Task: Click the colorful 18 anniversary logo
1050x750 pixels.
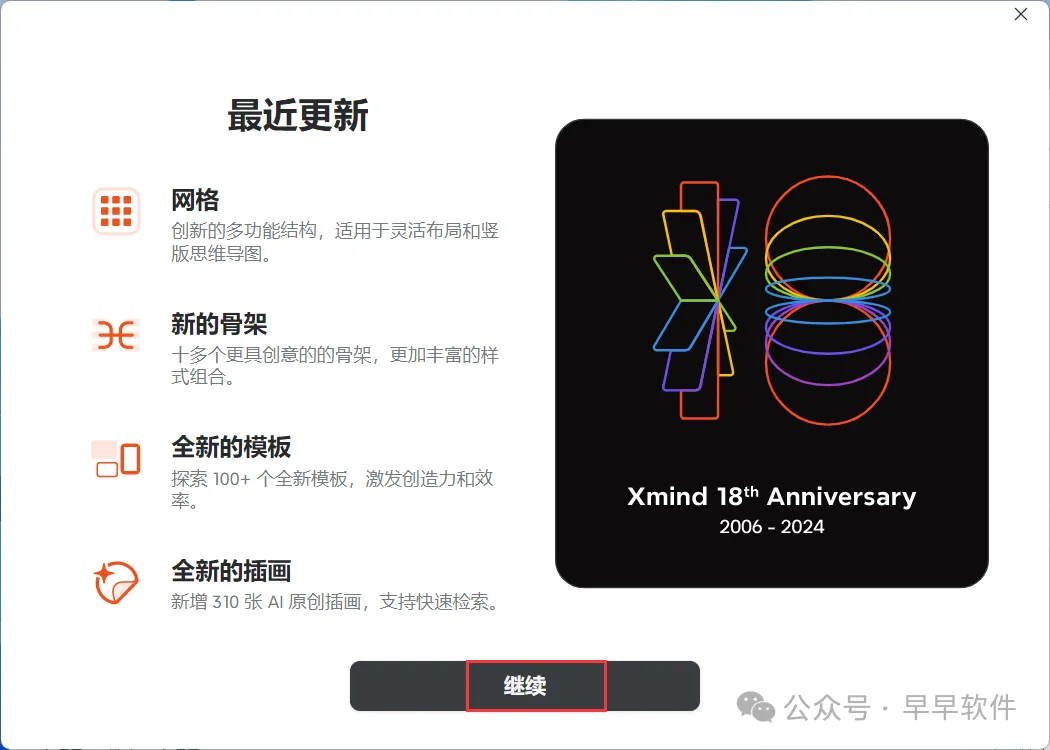Action: point(771,300)
